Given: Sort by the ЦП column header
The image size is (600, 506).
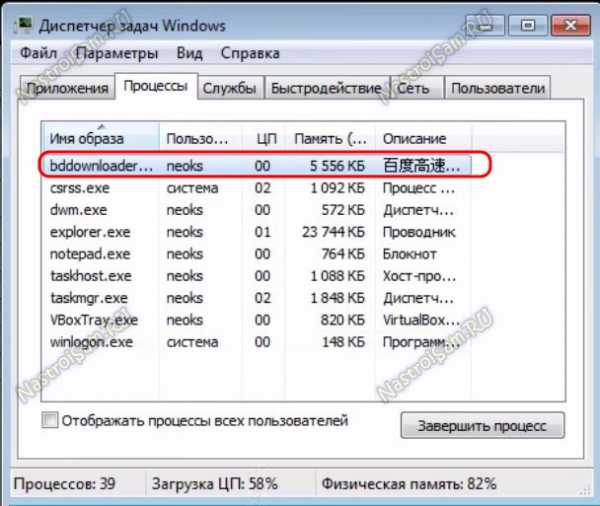Looking at the screenshot, I should 263,138.
